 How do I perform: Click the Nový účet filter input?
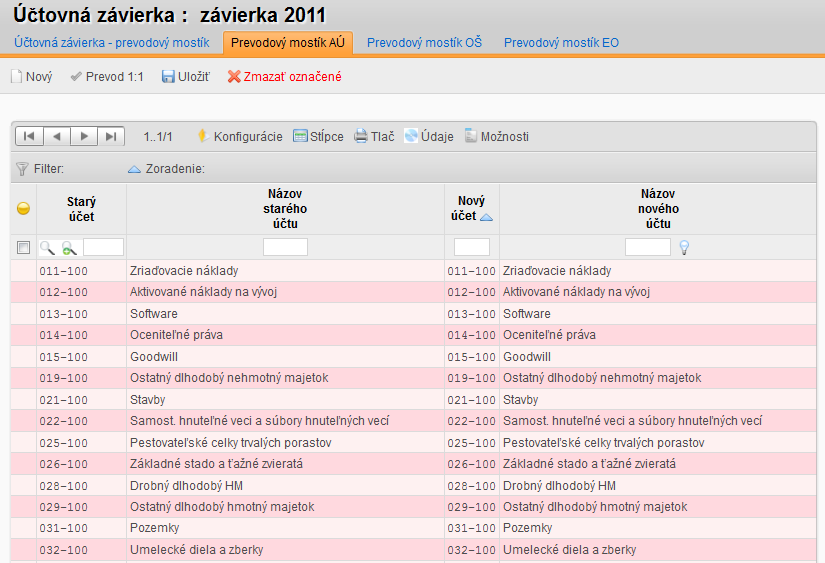[x=472, y=247]
